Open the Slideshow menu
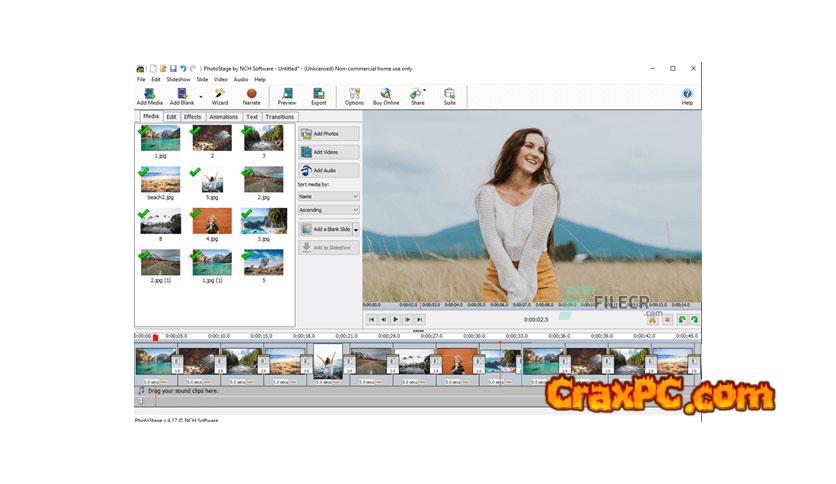The height and width of the screenshot is (484, 836). click(178, 79)
